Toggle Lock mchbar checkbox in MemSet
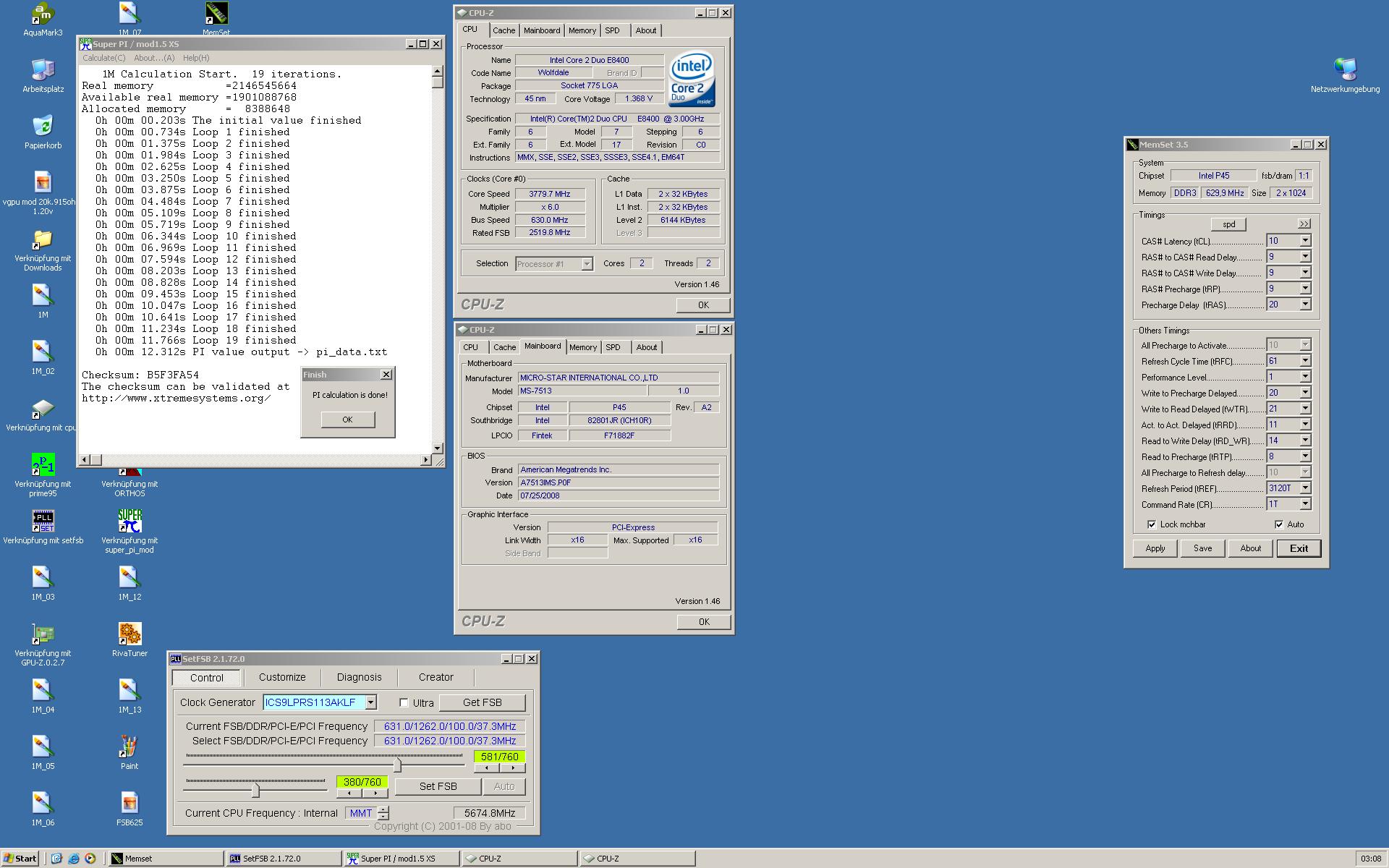The height and width of the screenshot is (868, 1389). (x=1151, y=524)
